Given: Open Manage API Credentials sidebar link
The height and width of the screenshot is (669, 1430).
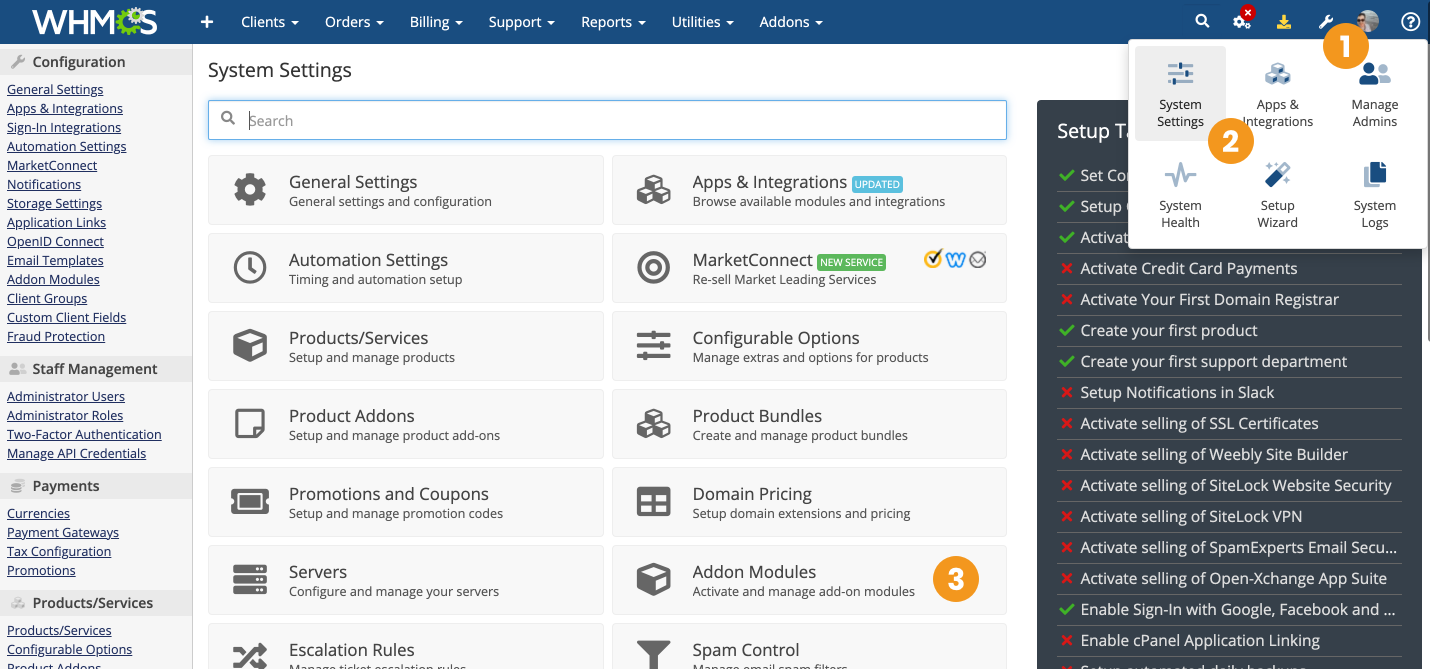Looking at the screenshot, I should [76, 453].
